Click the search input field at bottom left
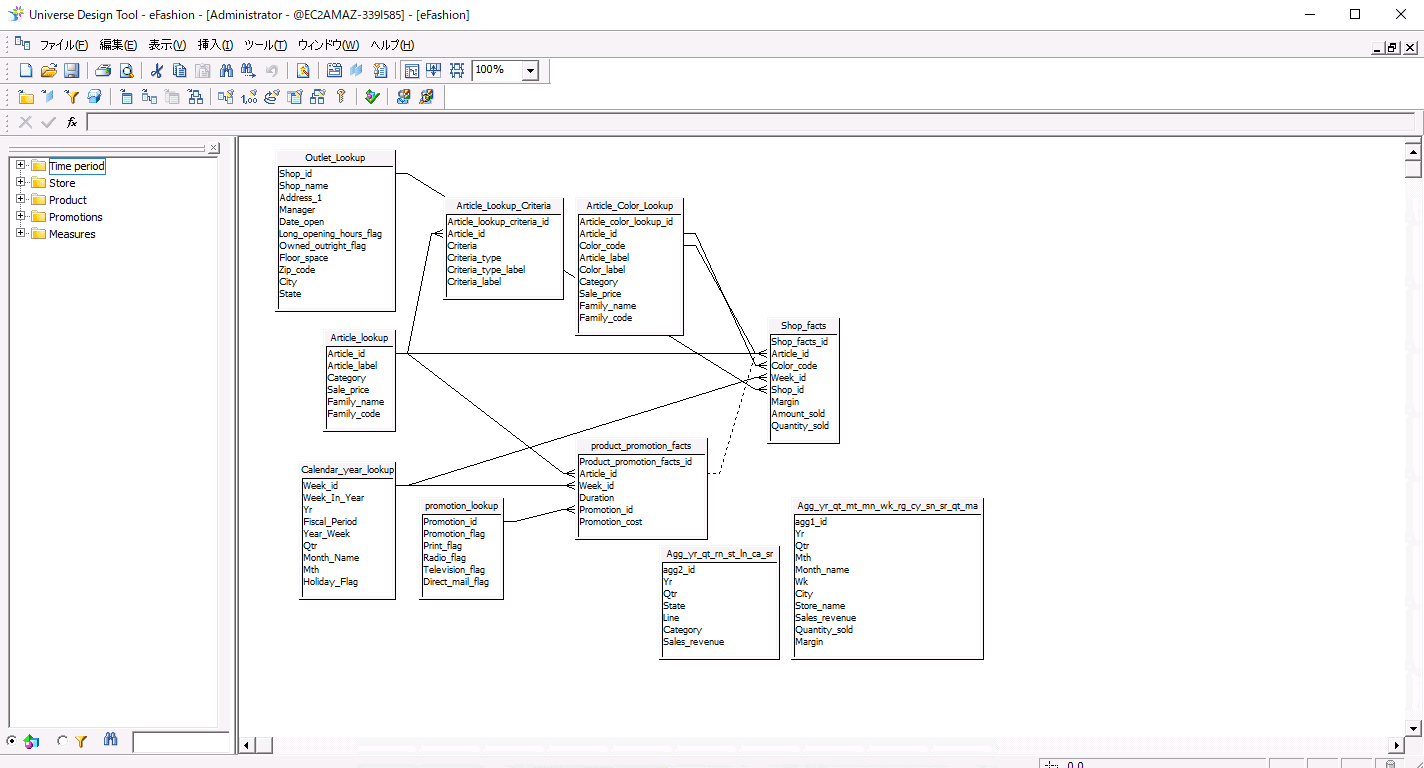The height and width of the screenshot is (768, 1424). point(181,742)
